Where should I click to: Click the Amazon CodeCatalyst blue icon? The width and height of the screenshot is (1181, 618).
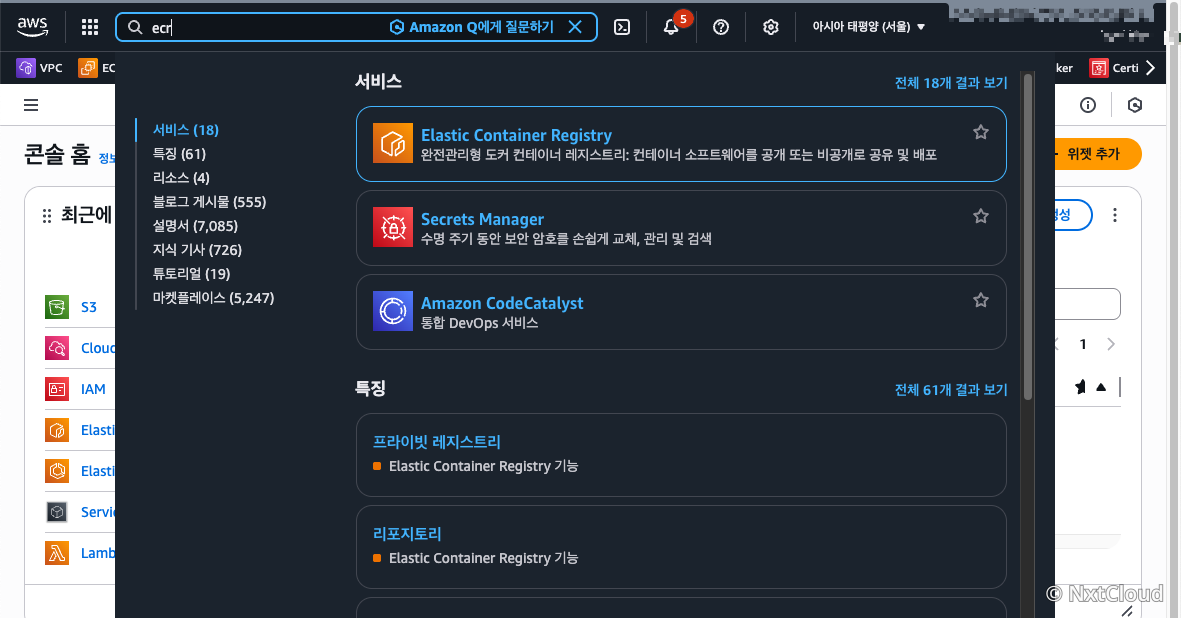(x=393, y=312)
